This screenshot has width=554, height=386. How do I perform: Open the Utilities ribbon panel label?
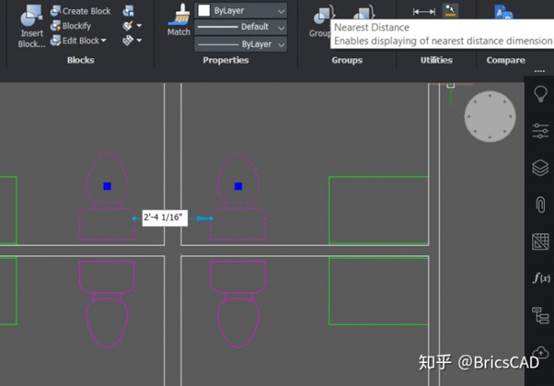click(436, 60)
